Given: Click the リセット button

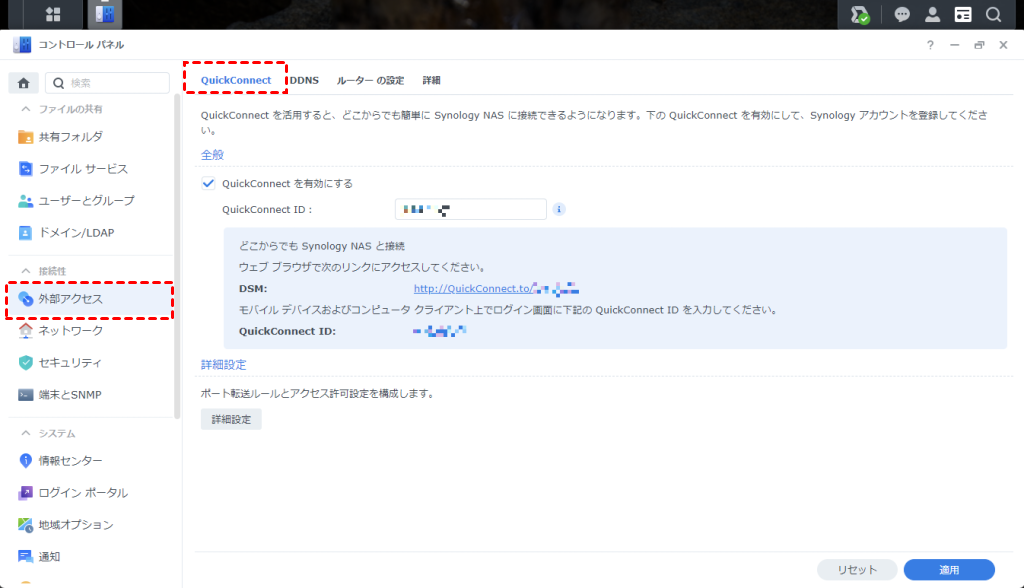Looking at the screenshot, I should point(857,570).
